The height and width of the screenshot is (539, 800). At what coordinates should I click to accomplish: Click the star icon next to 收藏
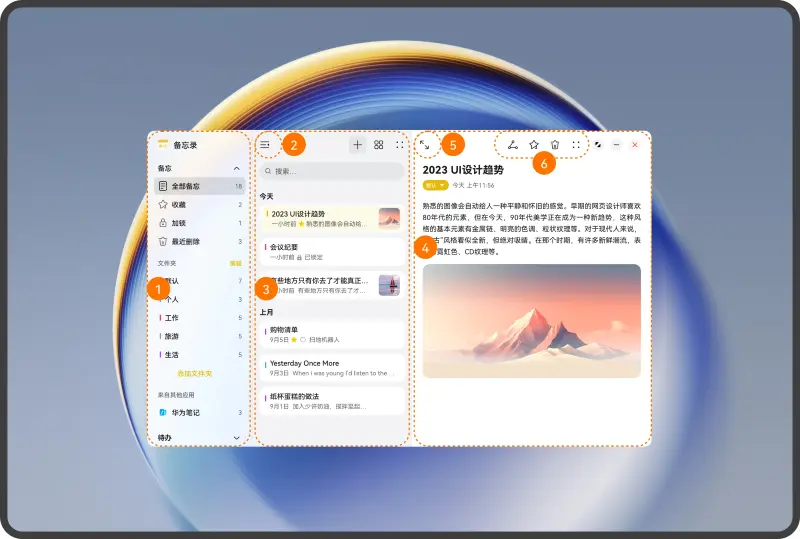[163, 204]
